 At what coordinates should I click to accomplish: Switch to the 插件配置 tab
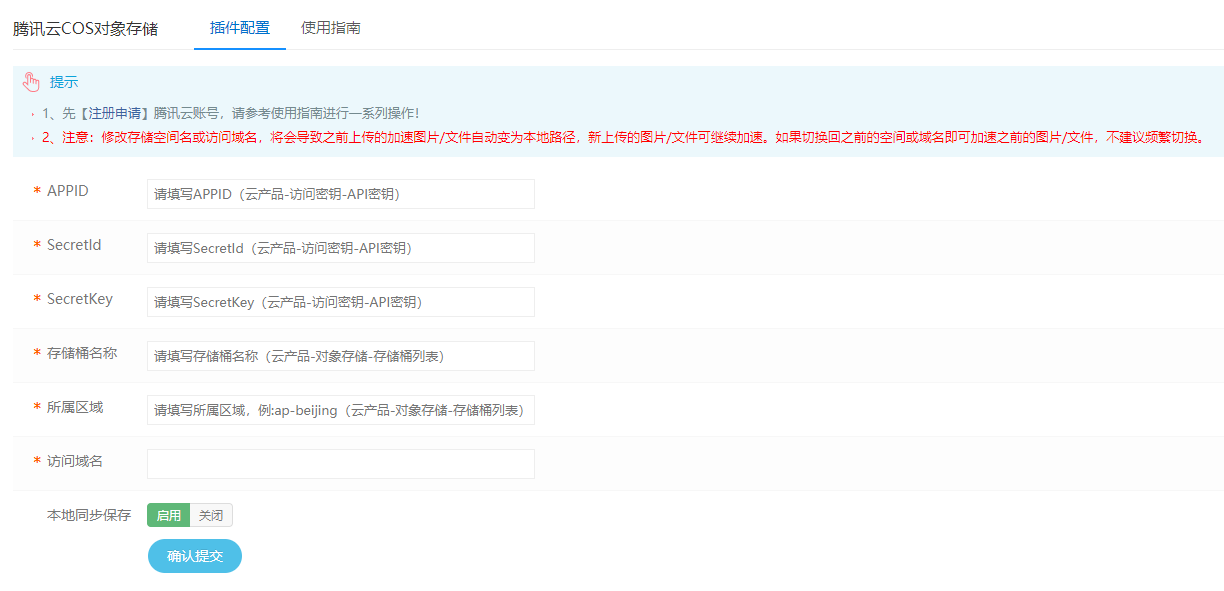click(240, 28)
